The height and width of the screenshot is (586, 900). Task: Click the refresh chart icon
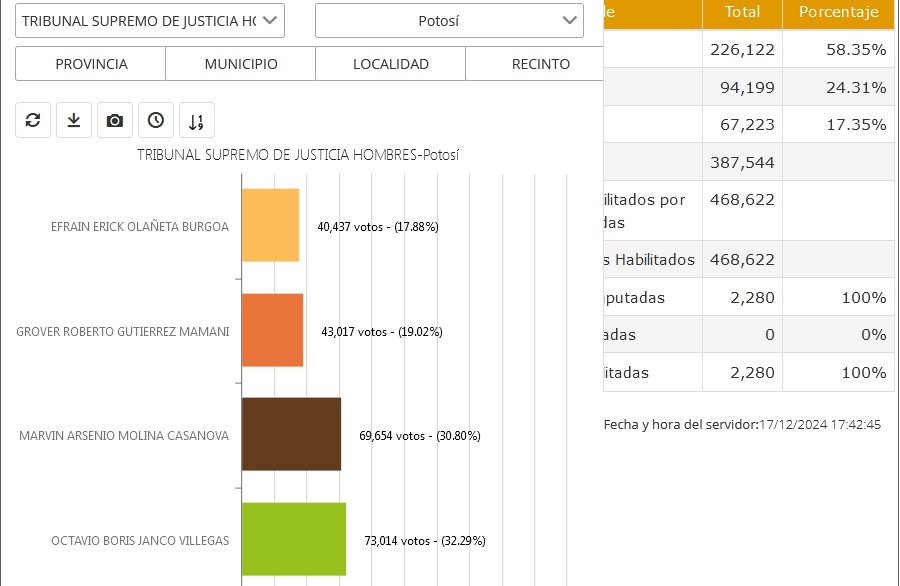point(33,120)
